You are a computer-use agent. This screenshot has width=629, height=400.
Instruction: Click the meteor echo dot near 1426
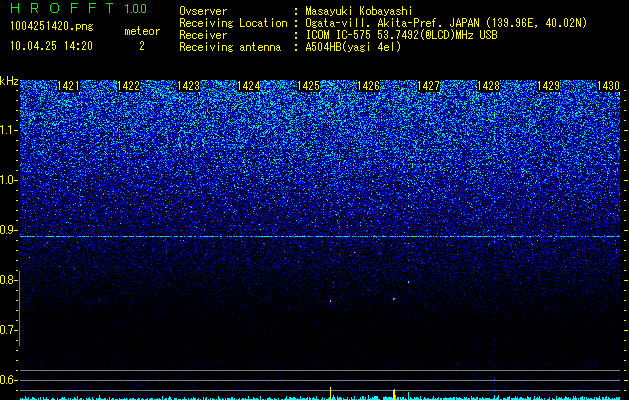point(394,299)
